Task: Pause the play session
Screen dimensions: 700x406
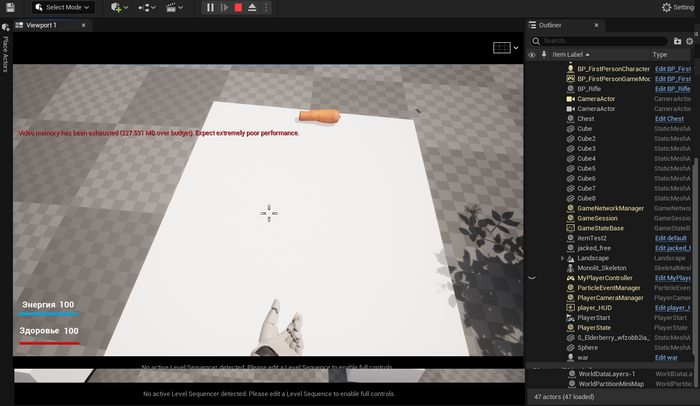Action: [x=210, y=7]
